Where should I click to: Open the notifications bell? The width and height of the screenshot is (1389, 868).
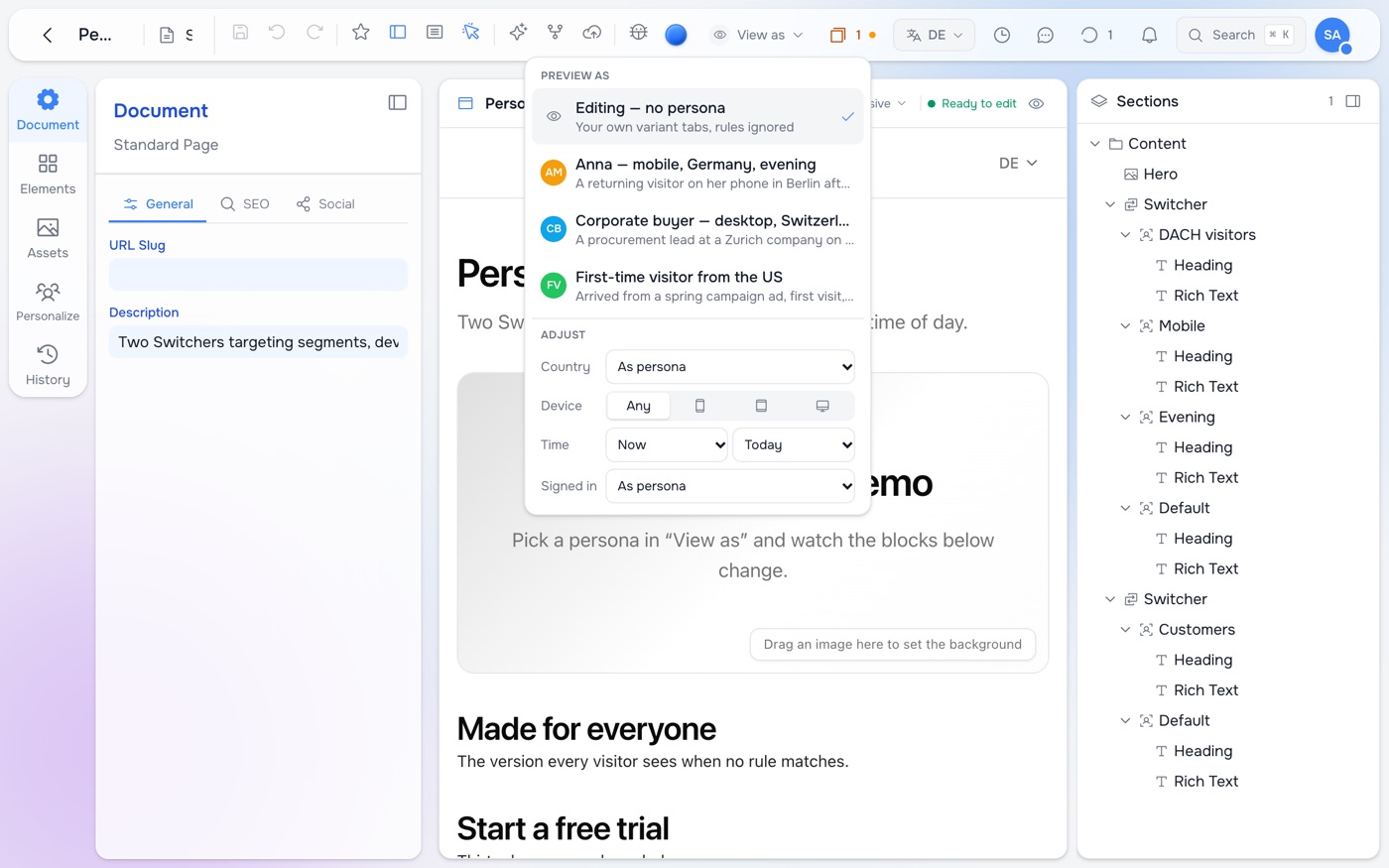[x=1149, y=35]
